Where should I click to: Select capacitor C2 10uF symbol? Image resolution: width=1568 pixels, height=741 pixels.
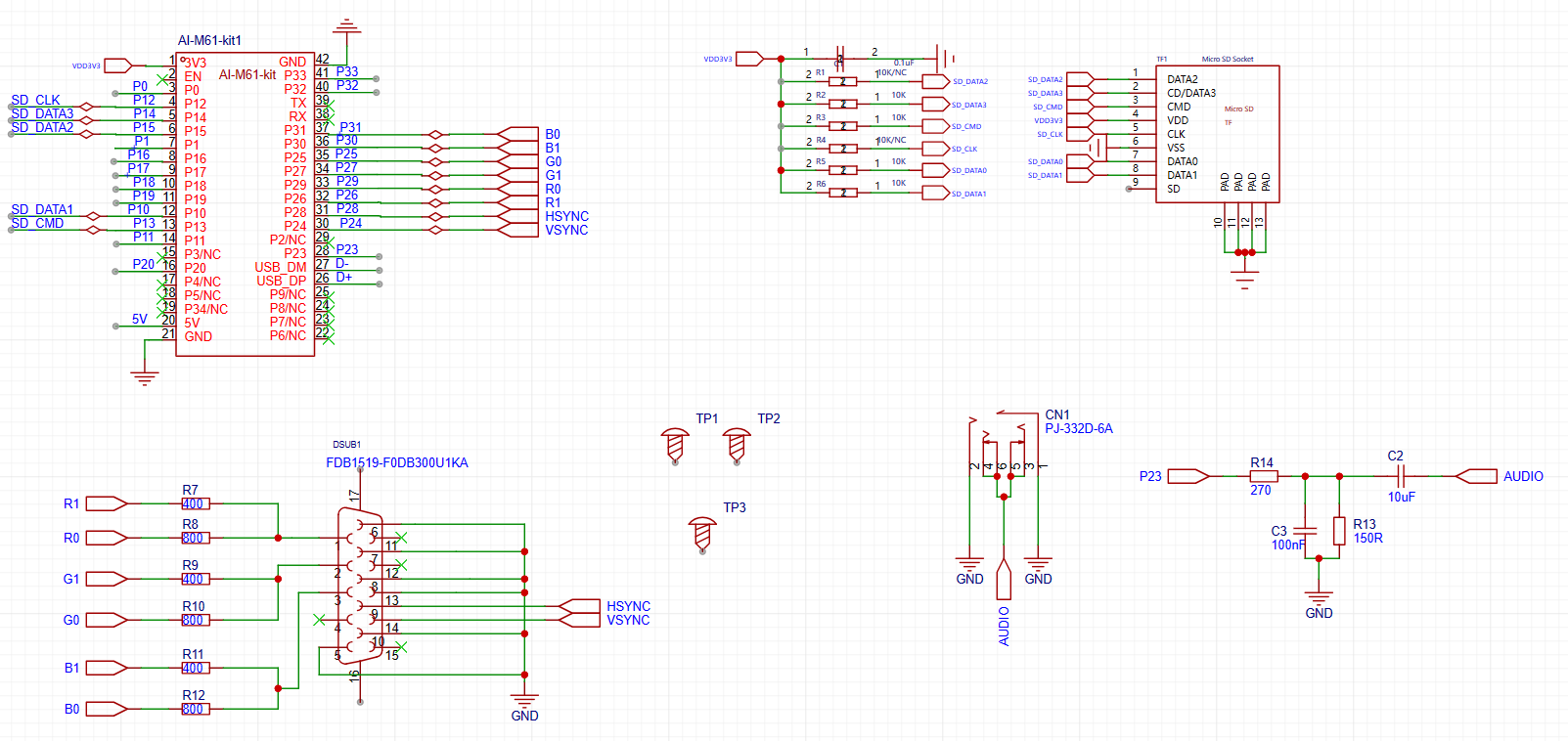tap(1402, 476)
